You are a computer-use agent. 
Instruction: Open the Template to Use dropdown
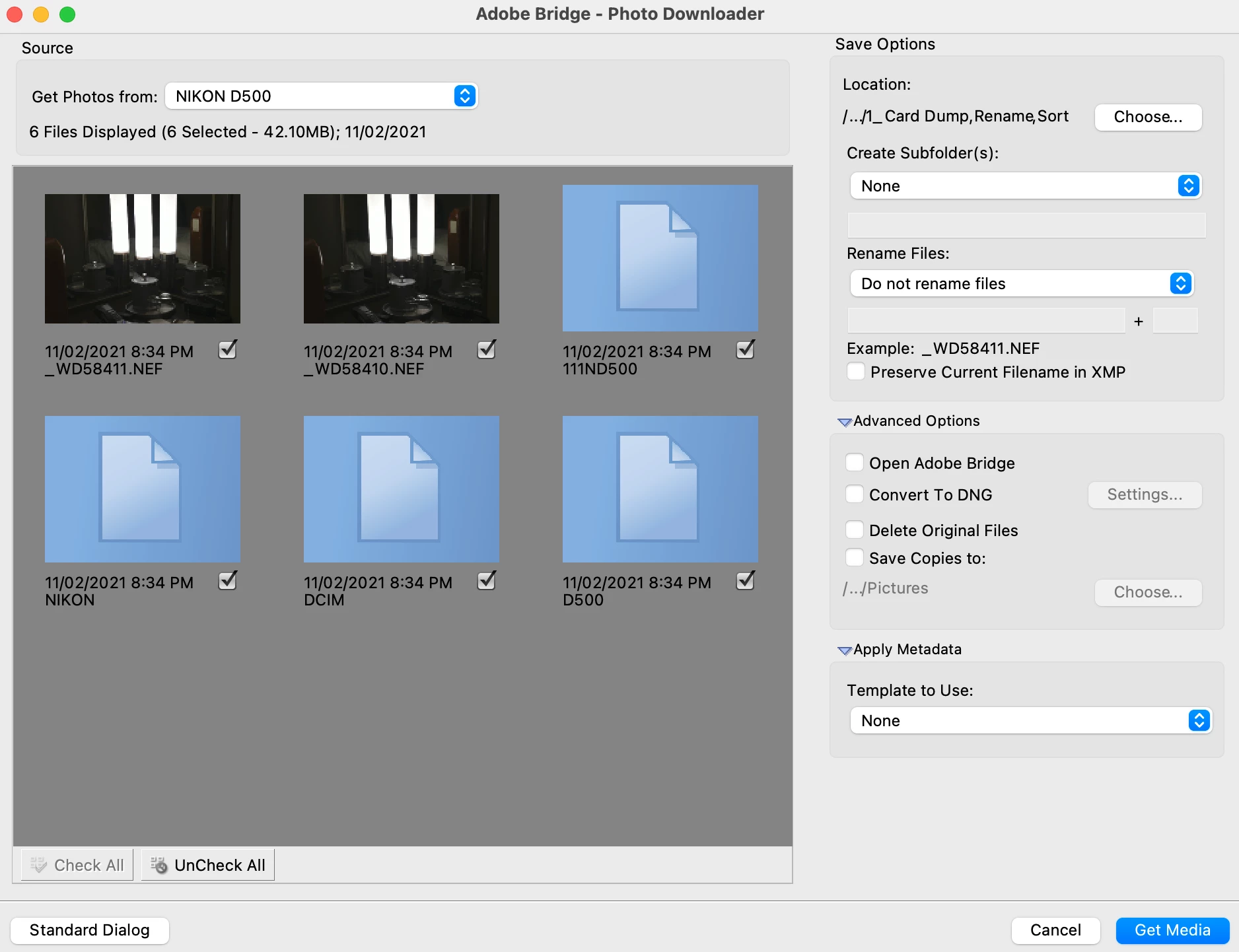coord(1030,721)
